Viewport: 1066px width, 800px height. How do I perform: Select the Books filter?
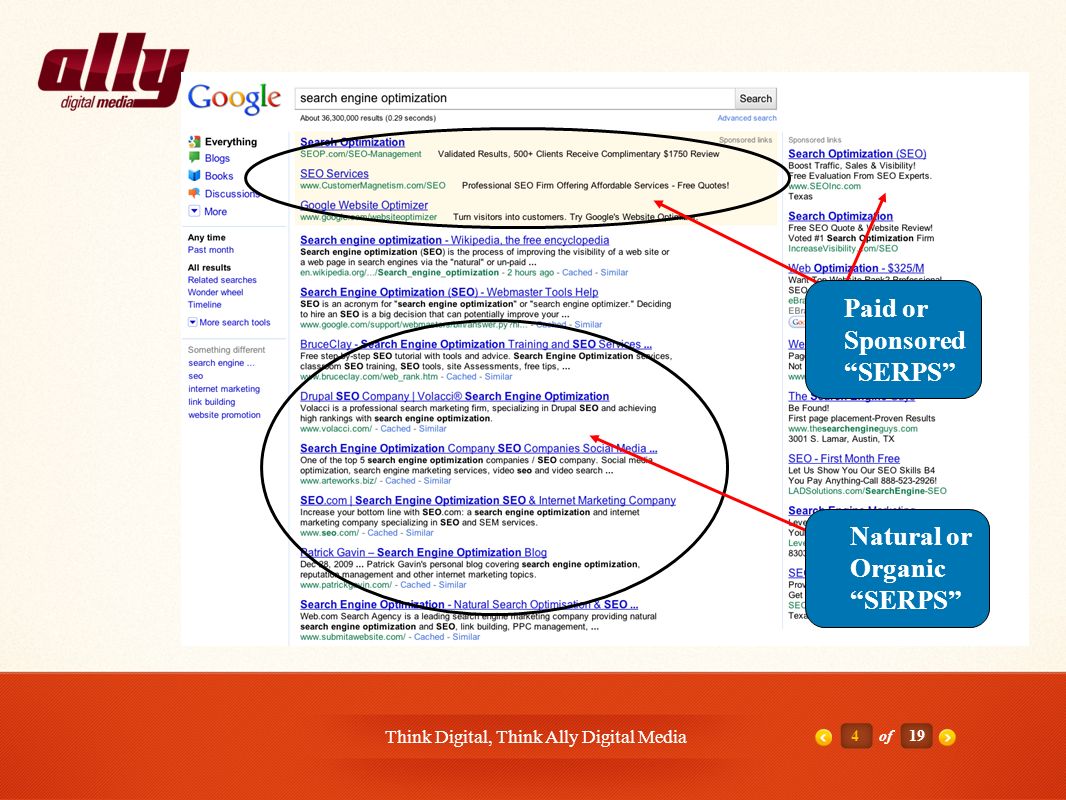(219, 175)
